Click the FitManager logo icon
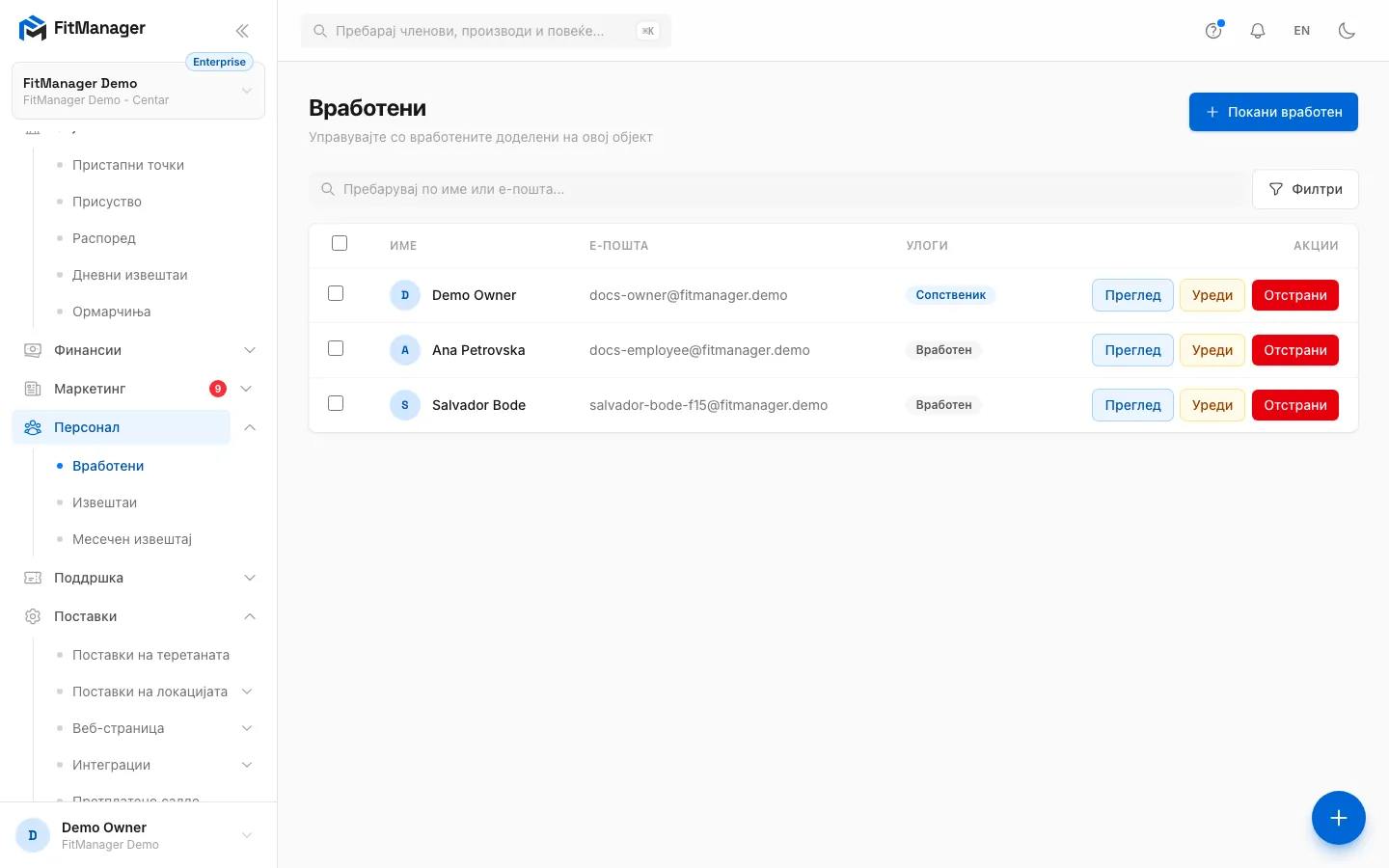 coord(33,29)
